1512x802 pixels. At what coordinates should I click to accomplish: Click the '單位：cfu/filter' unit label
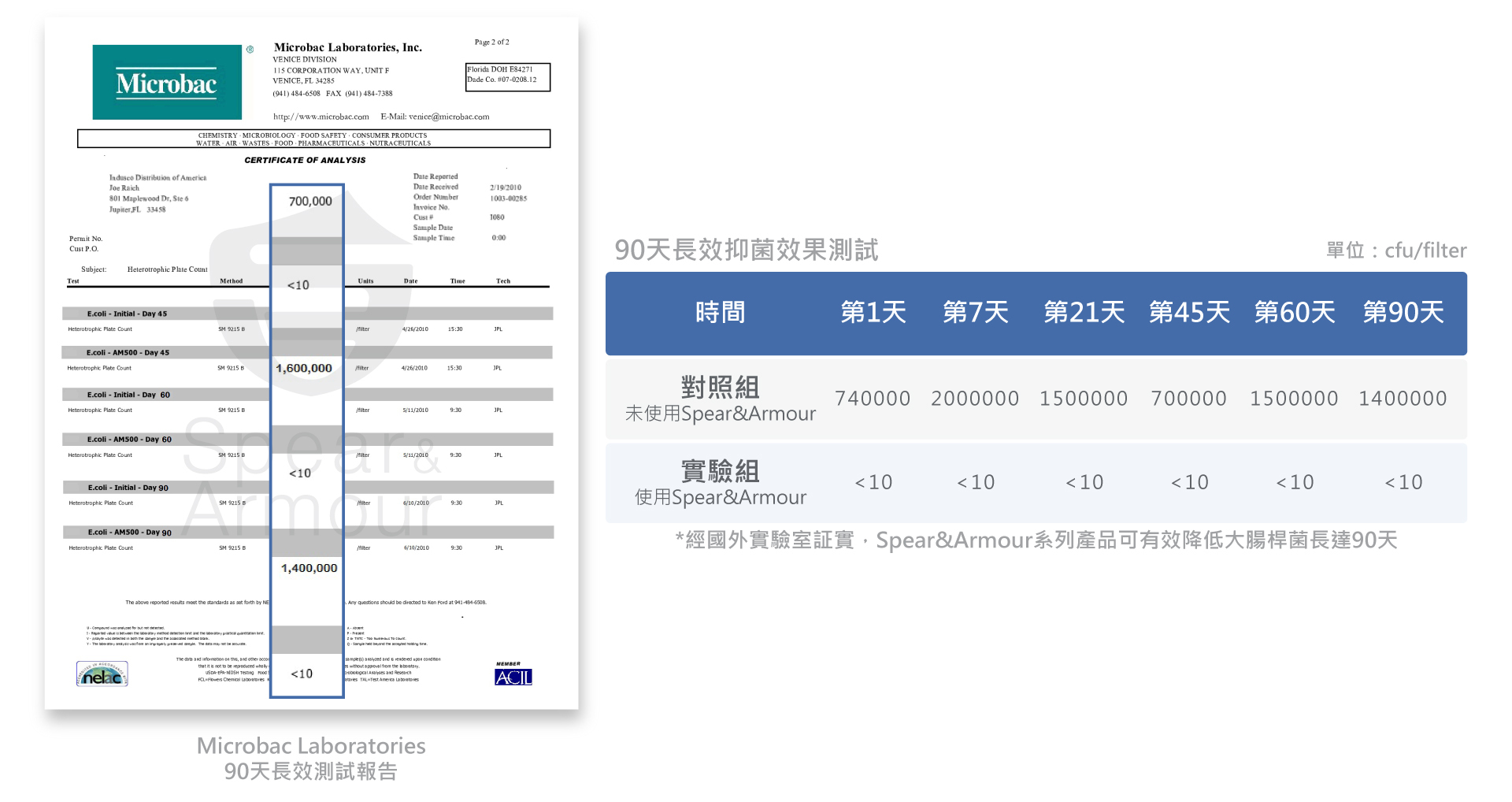(1396, 251)
